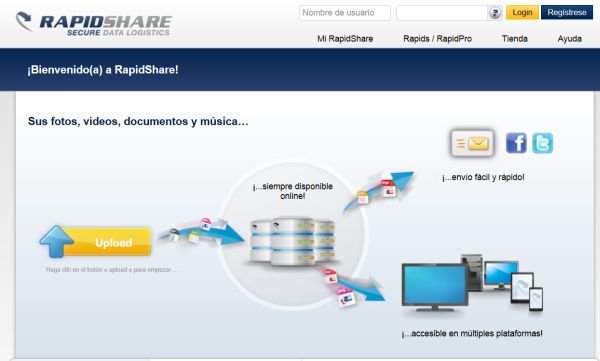
Task: Click the password help question mark icon
Action: tap(495, 13)
